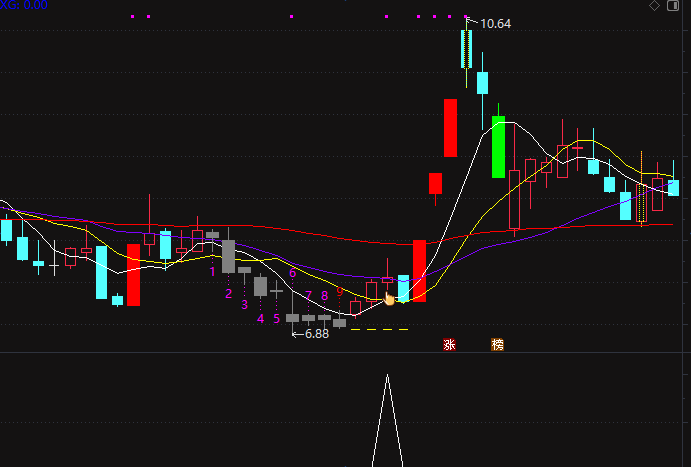The height and width of the screenshot is (467, 691).
Task: Click the divider between chart and indicator panel
Action: click(x=346, y=352)
